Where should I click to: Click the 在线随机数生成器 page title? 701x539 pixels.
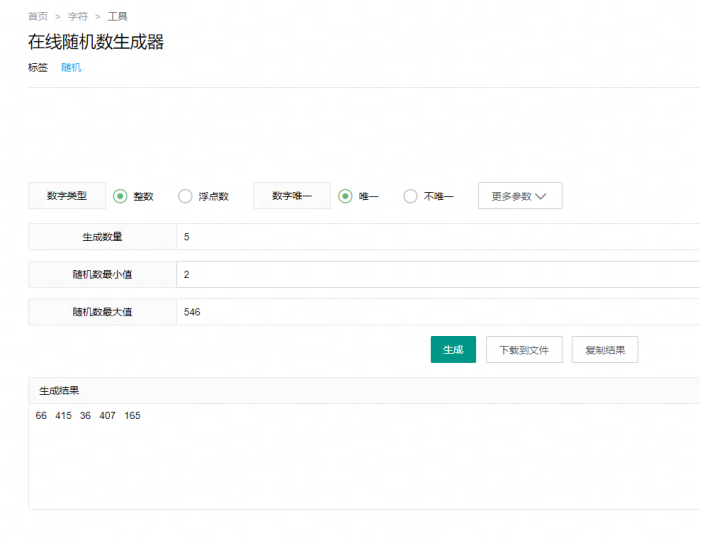tap(96, 42)
